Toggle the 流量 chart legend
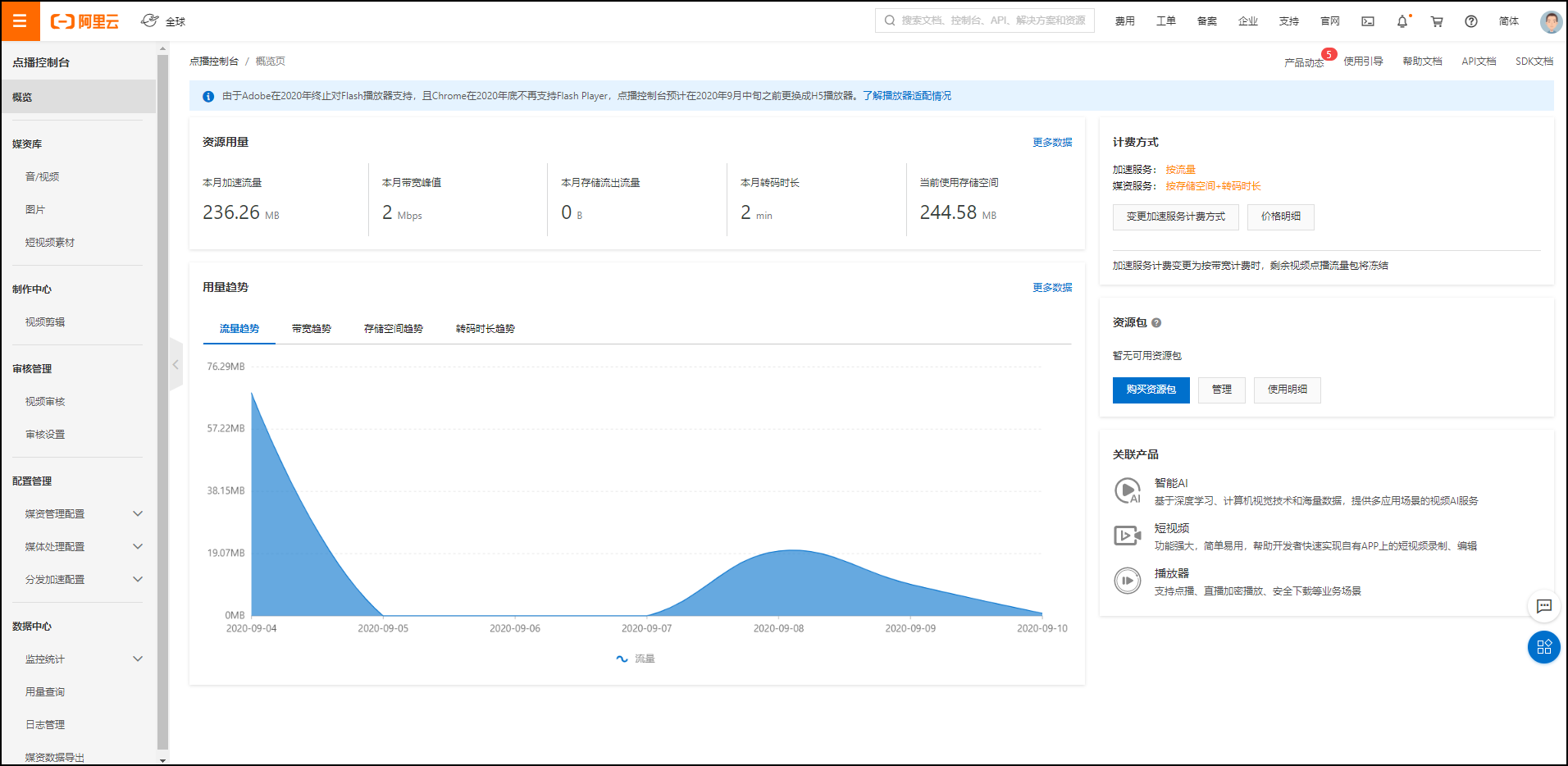Screen dimensions: 1568x766 click(x=636, y=659)
